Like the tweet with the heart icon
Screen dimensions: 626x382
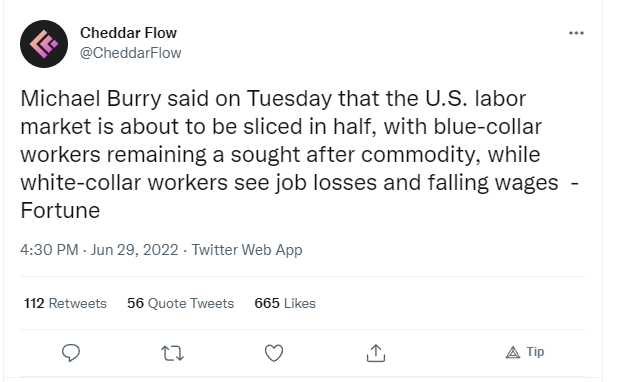(274, 353)
